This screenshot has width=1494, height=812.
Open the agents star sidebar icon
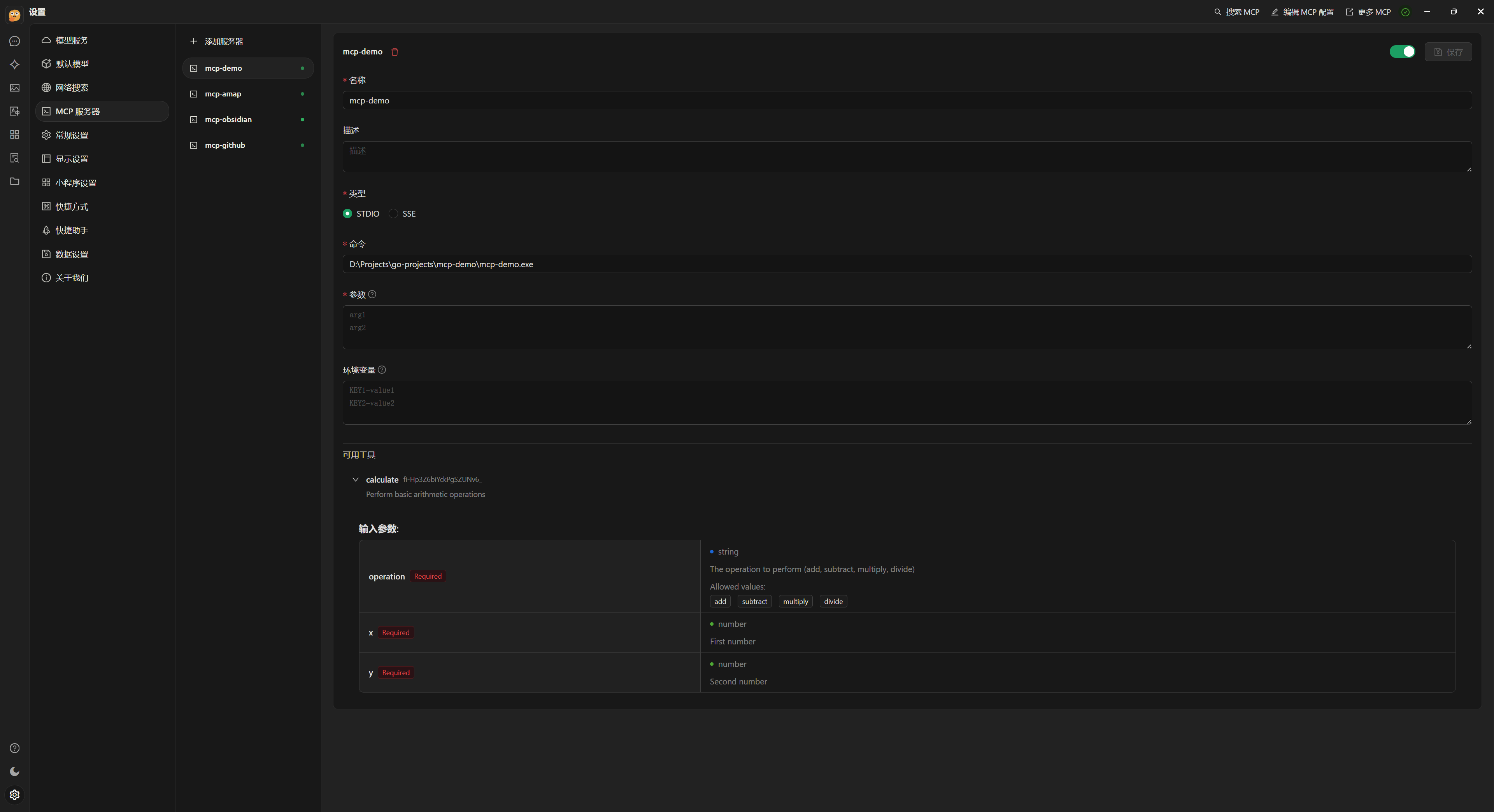[x=14, y=64]
